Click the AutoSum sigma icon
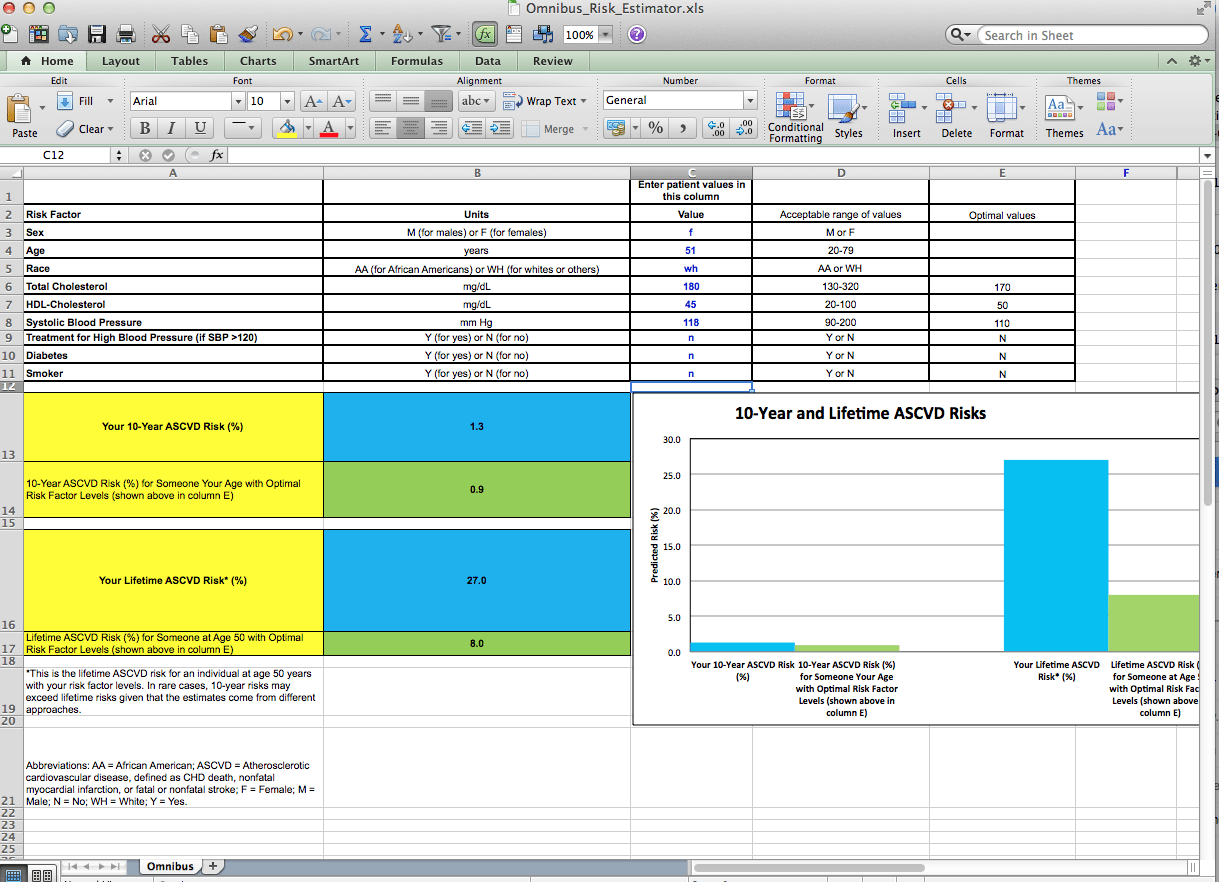This screenshot has height=882, width=1219. tap(366, 34)
